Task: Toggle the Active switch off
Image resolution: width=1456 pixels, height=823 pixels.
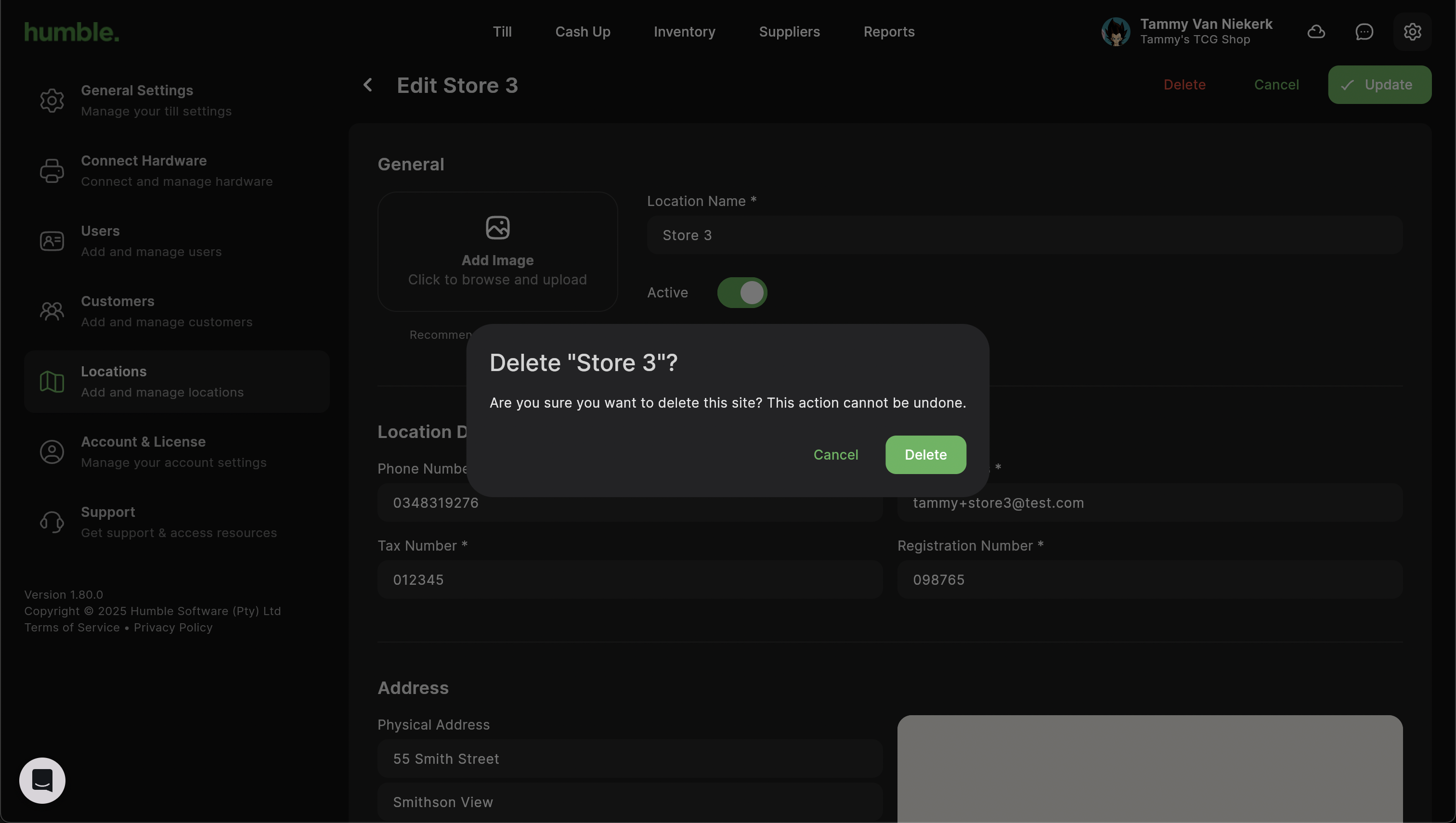Action: tap(742, 293)
